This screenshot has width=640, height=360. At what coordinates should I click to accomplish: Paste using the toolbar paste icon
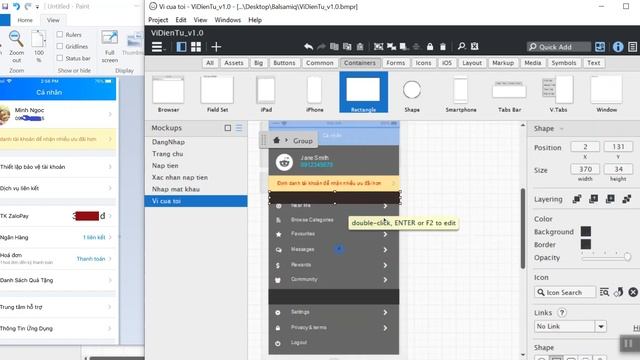[x=360, y=47]
